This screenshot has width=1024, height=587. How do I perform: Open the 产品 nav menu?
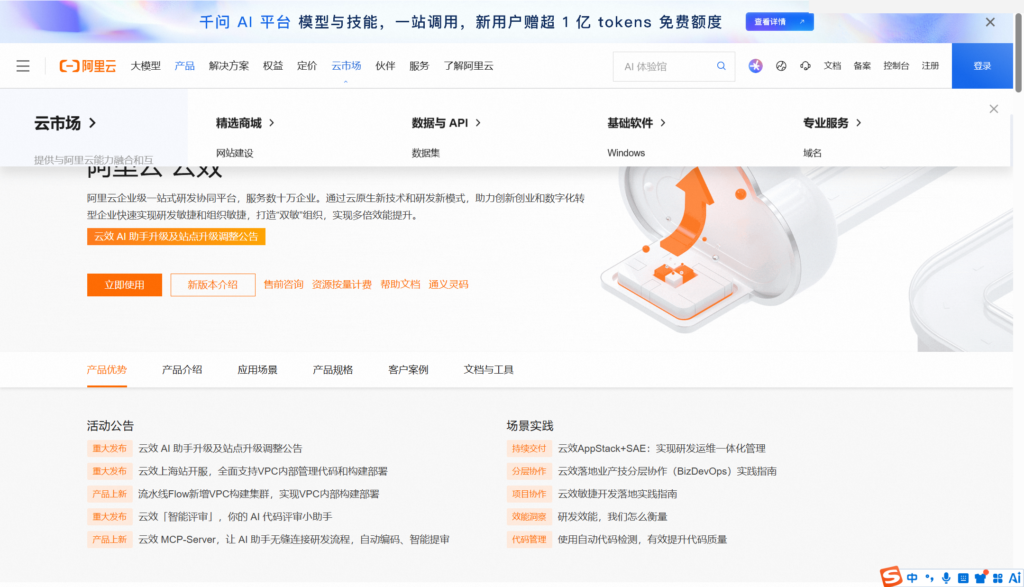[185, 66]
